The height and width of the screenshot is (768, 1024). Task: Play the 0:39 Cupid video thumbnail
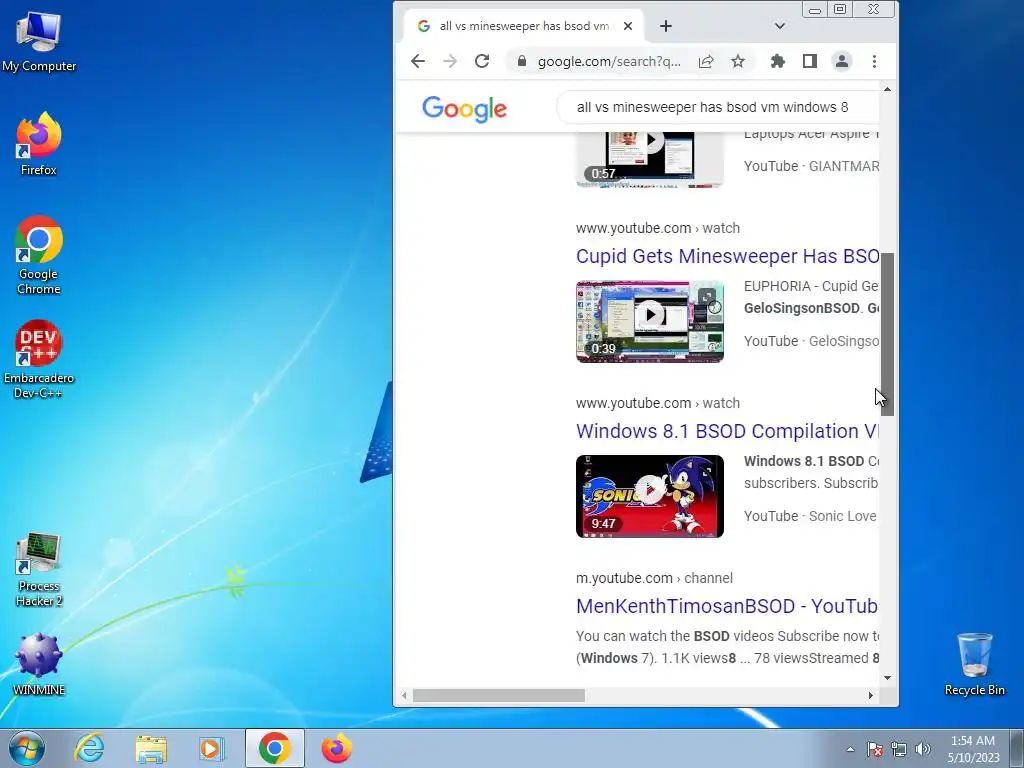(650, 321)
